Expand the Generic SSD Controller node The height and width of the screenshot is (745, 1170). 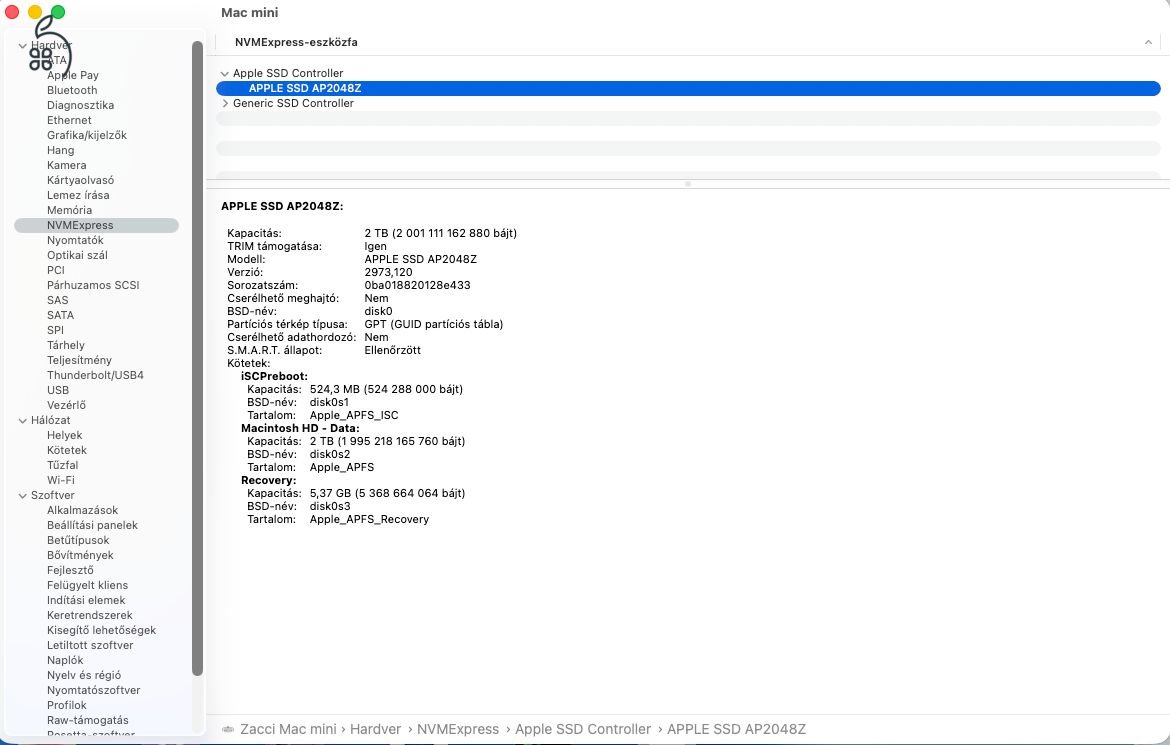point(225,103)
